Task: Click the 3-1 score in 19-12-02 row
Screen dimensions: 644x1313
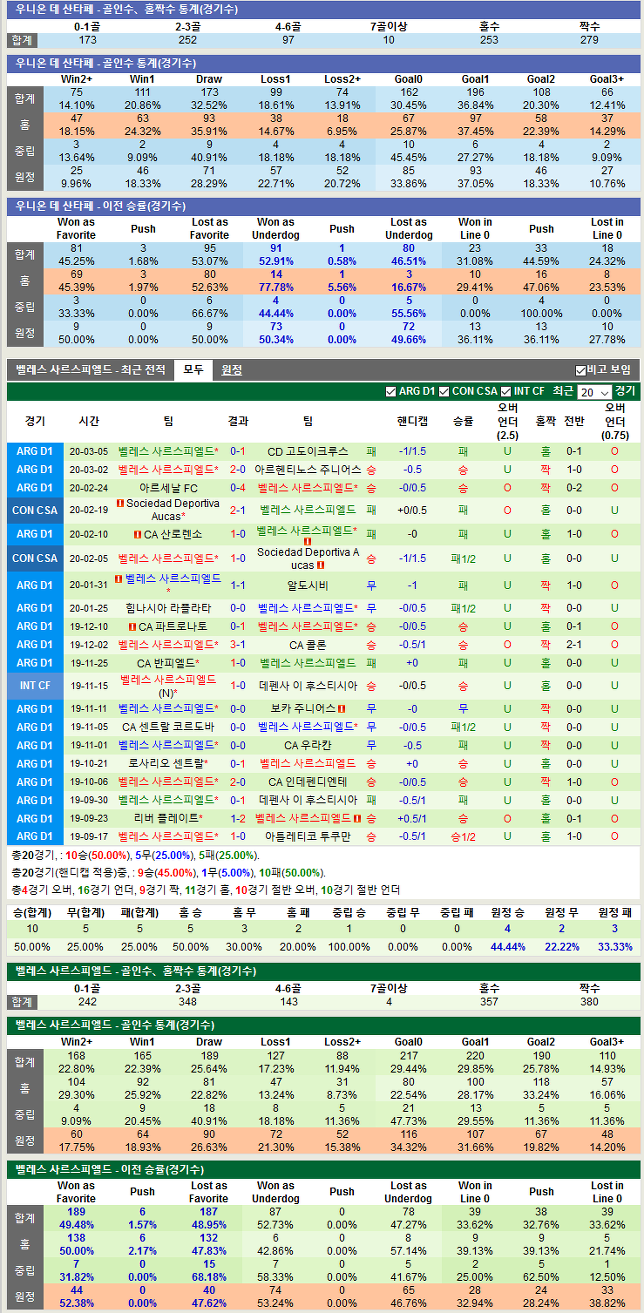Action: [x=238, y=645]
